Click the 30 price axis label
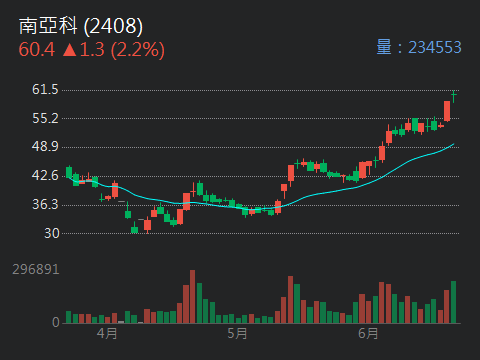 pyautogui.click(x=52, y=233)
